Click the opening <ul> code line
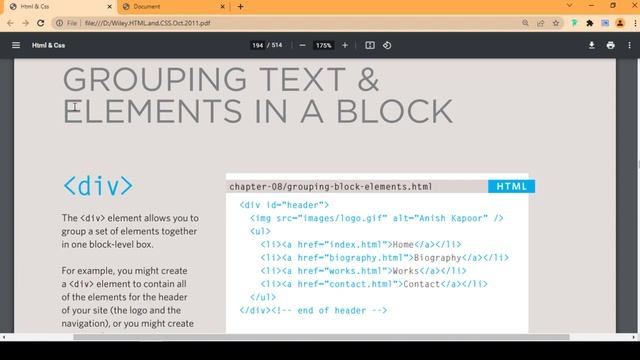The height and width of the screenshot is (360, 640). 260,231
